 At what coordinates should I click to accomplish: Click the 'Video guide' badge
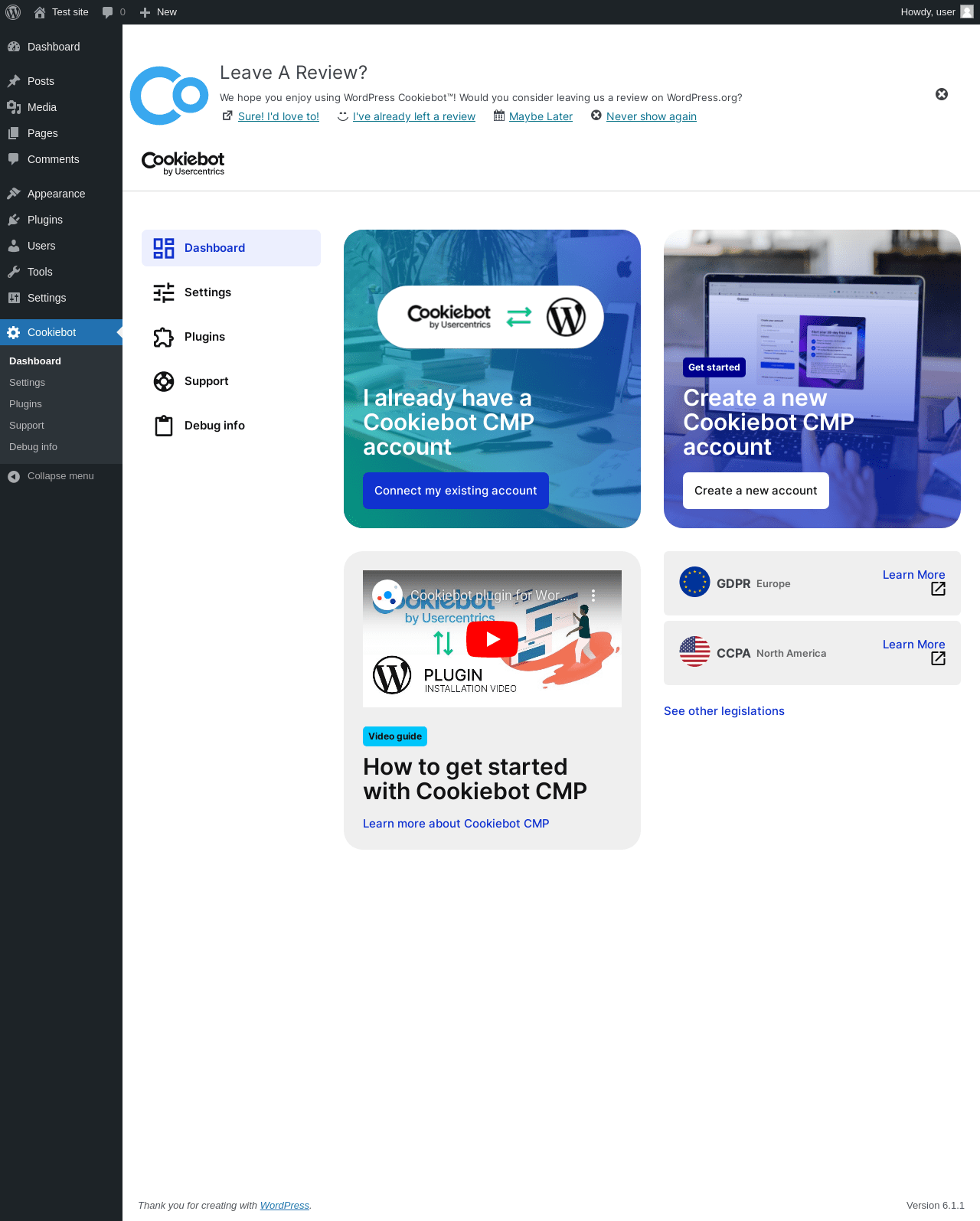[395, 736]
